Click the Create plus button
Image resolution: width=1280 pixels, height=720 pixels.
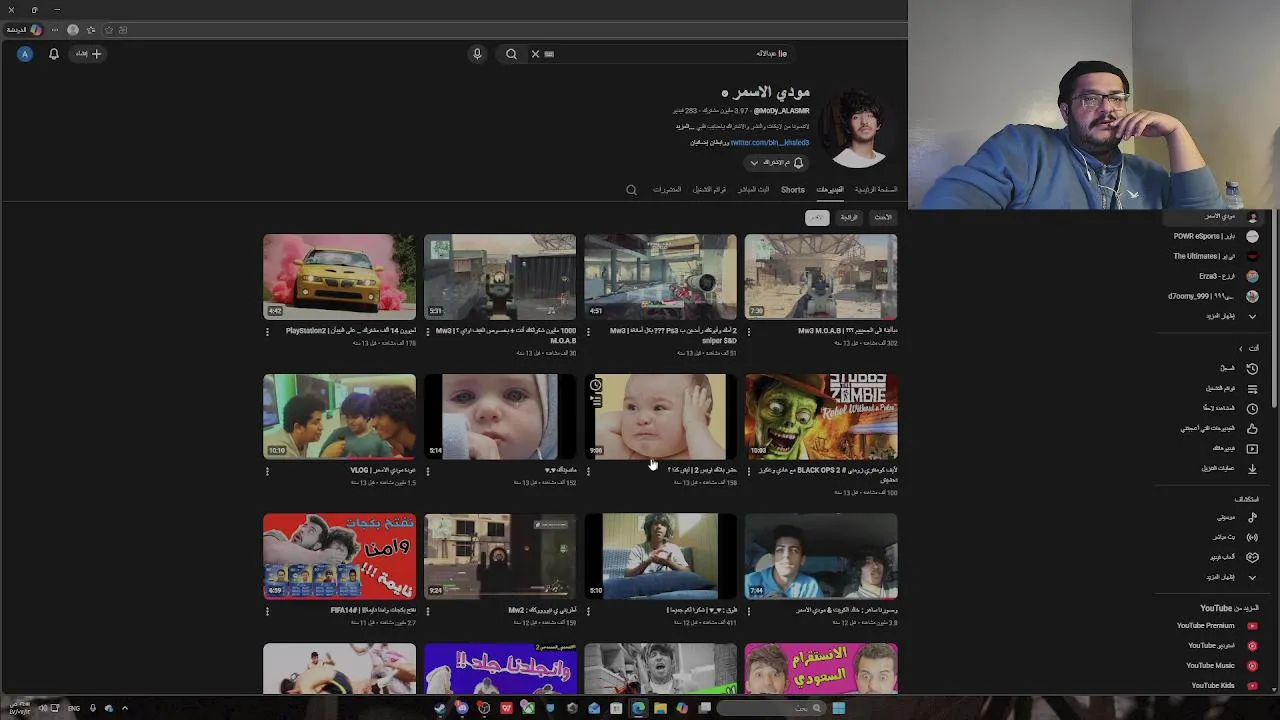coord(90,54)
